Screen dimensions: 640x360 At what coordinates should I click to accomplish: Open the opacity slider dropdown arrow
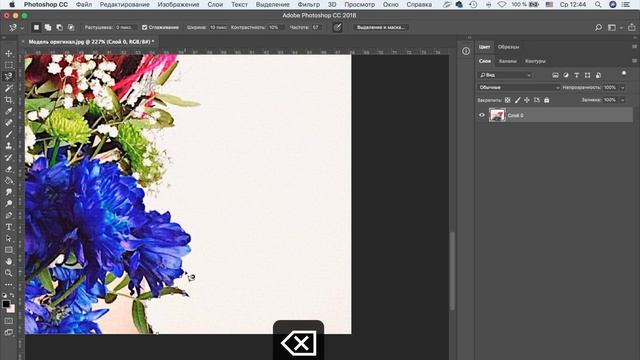(622, 88)
